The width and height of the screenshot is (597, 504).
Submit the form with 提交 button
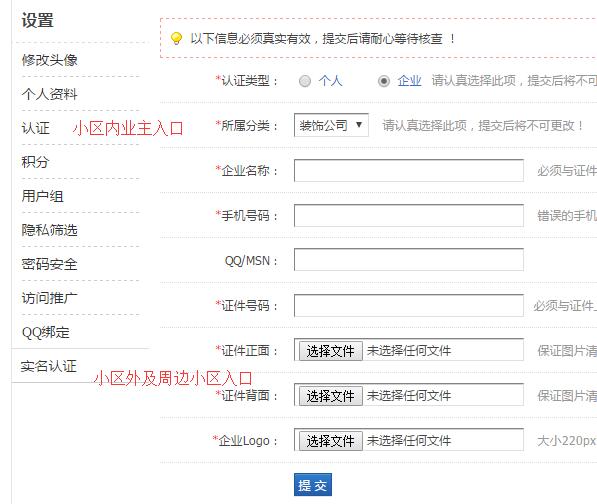pos(313,485)
